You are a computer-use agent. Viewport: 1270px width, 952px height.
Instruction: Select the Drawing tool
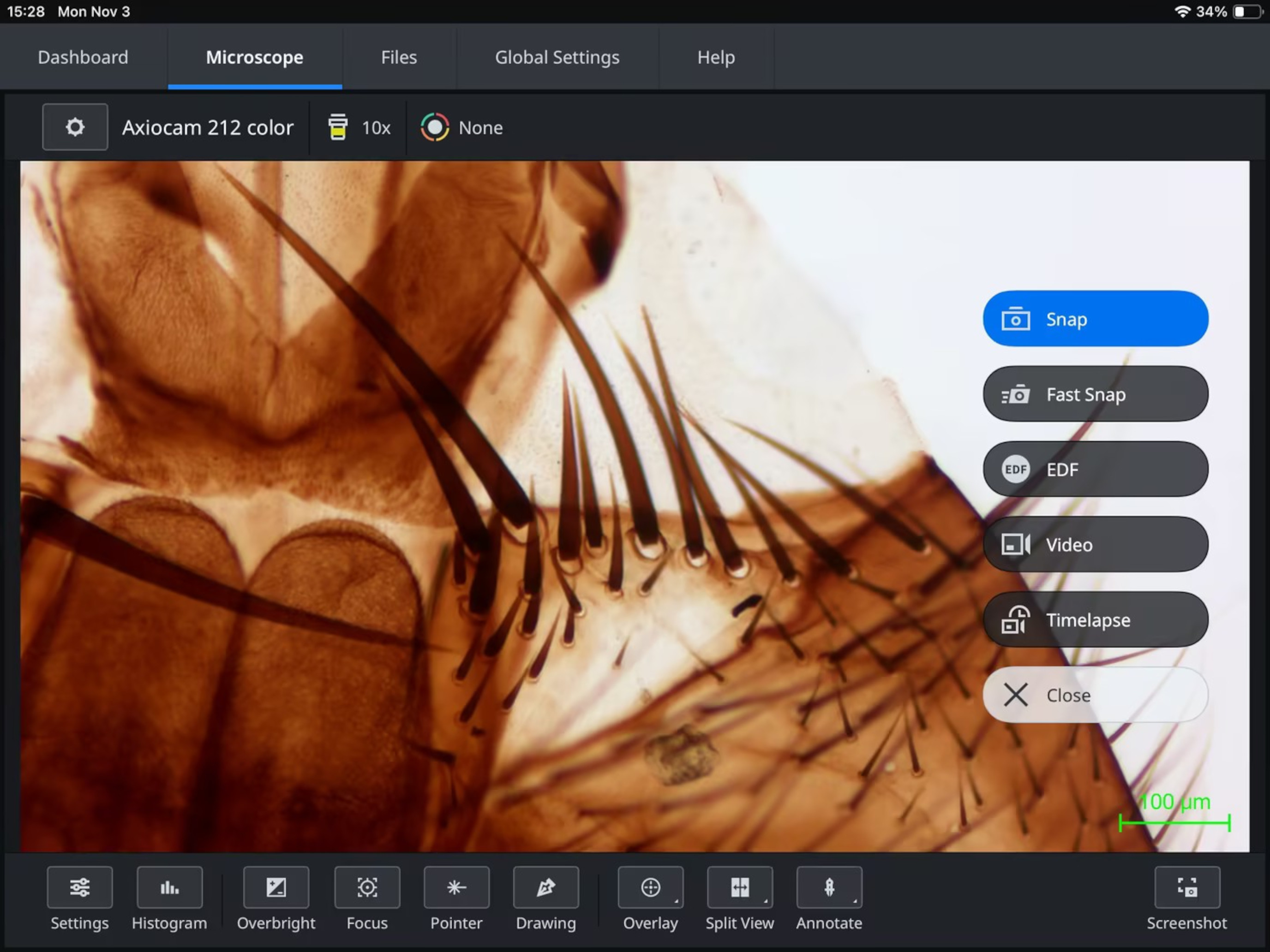pyautogui.click(x=545, y=887)
